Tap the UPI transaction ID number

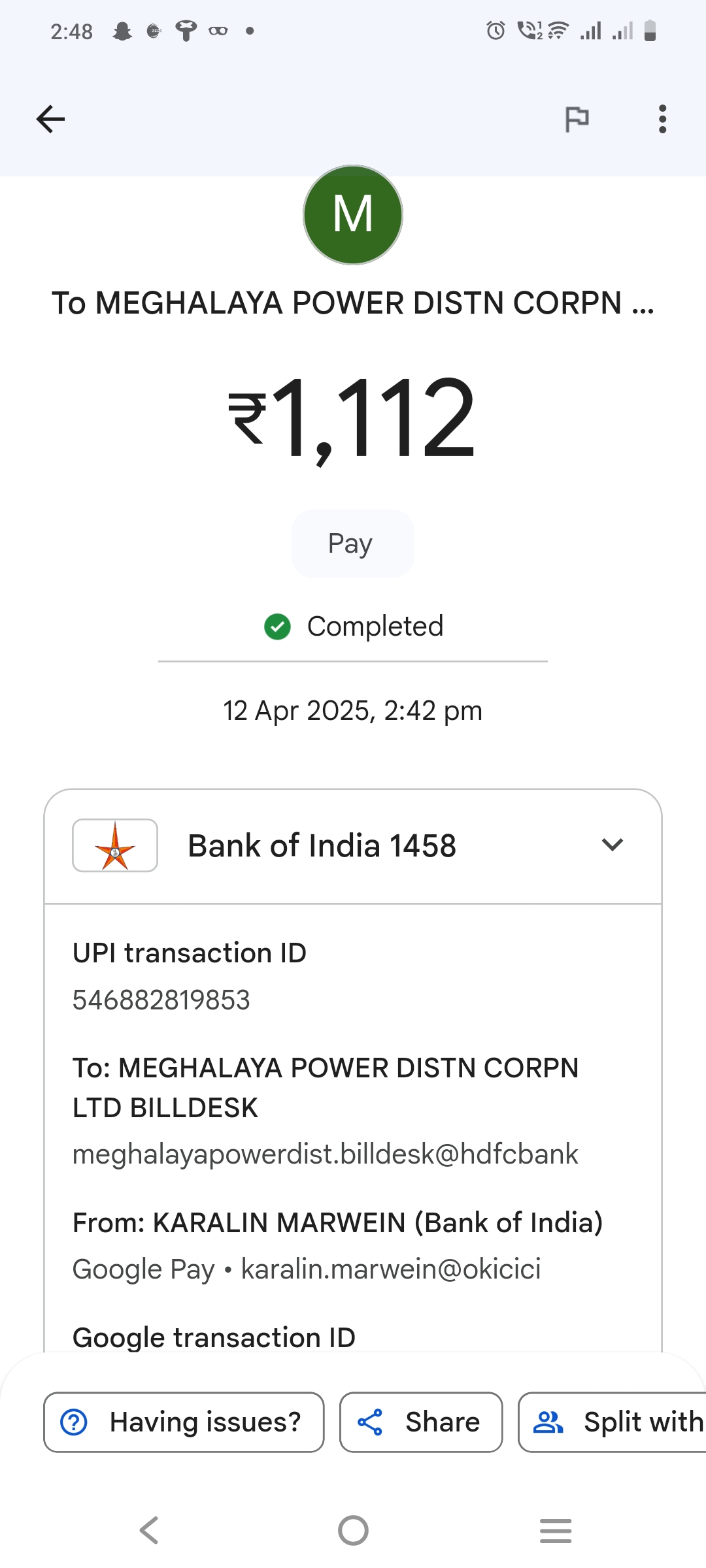tap(161, 1000)
